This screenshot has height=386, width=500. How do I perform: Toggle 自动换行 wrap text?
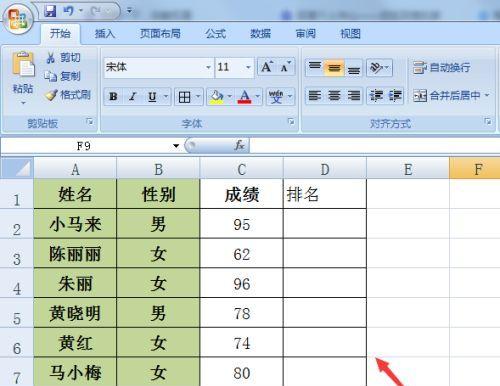(x=442, y=68)
